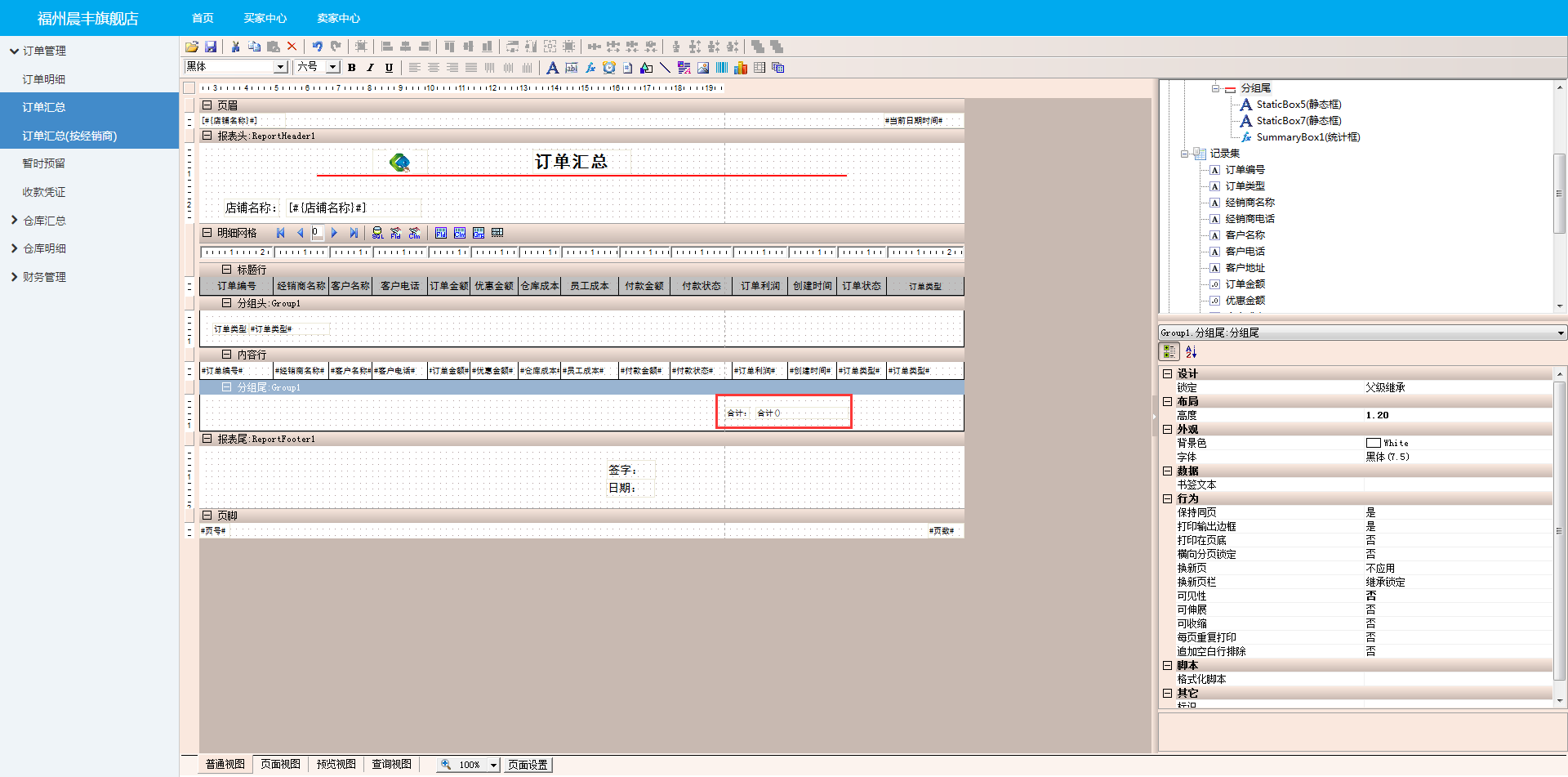Image resolution: width=1568 pixels, height=777 pixels.
Task: Open the 100% zoom level dropdown
Action: coord(493,765)
